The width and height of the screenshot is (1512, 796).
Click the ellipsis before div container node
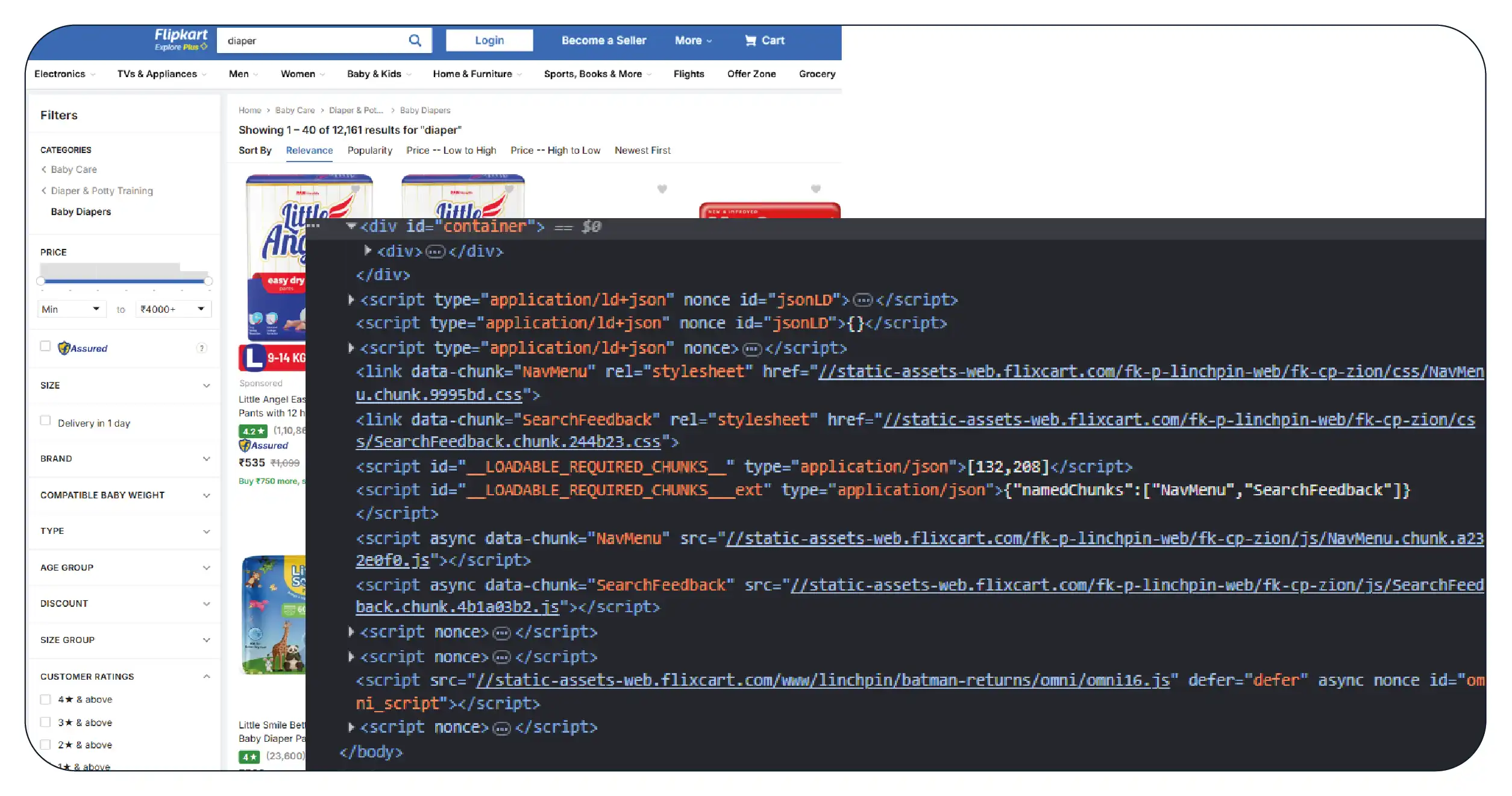313,226
